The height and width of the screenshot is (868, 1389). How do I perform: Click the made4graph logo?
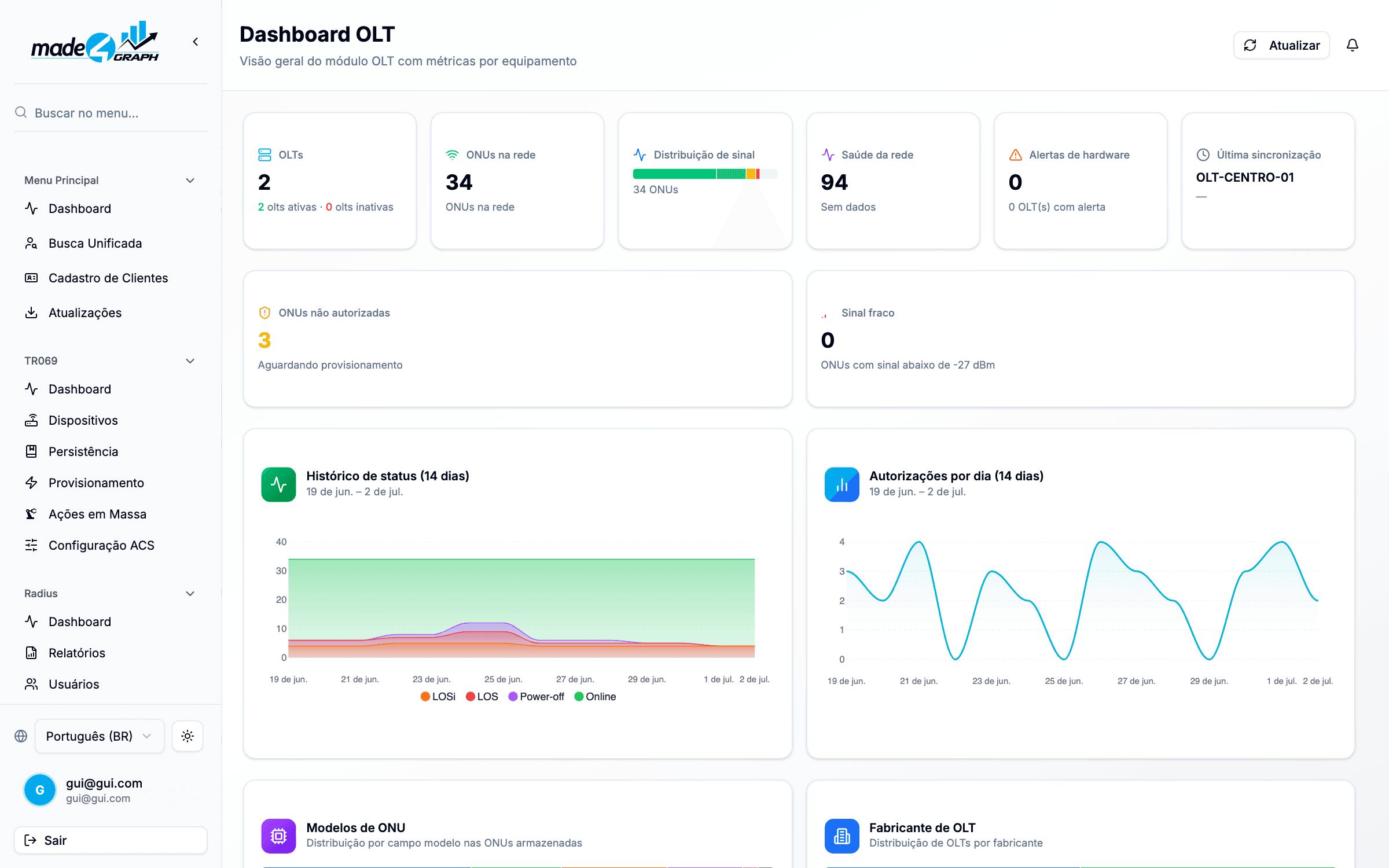[95, 42]
